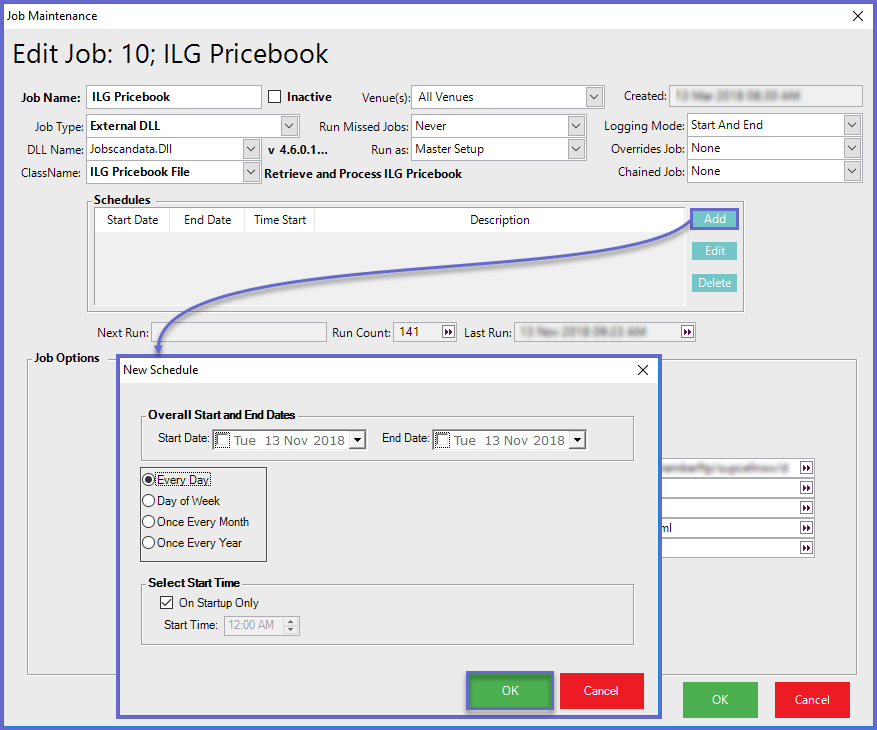Click the first Job Options row arrow icon
The image size is (877, 730).
(x=806, y=467)
